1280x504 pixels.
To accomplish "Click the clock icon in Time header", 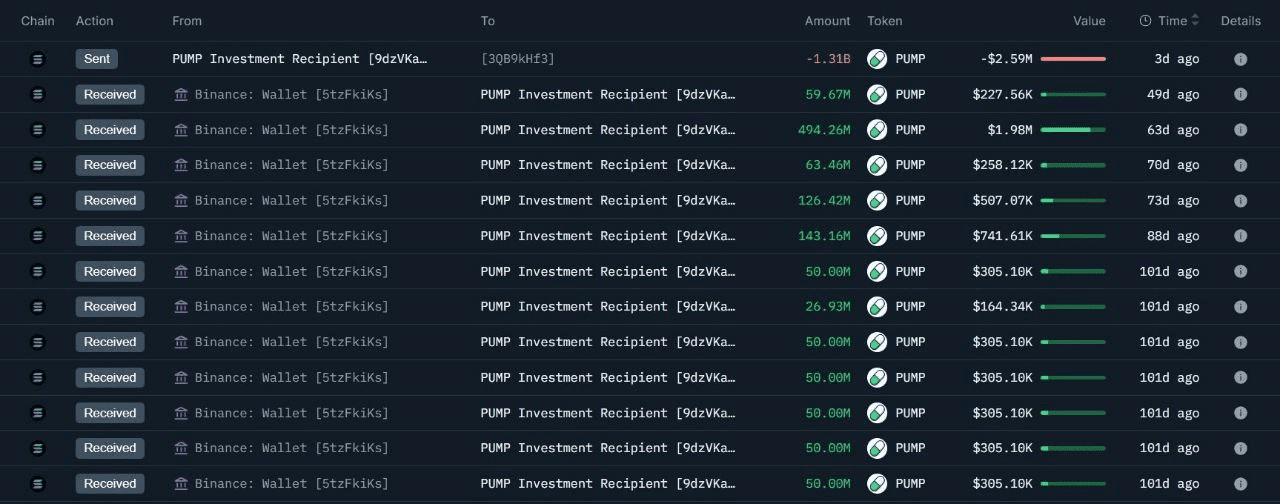I will pyautogui.click(x=1145, y=21).
